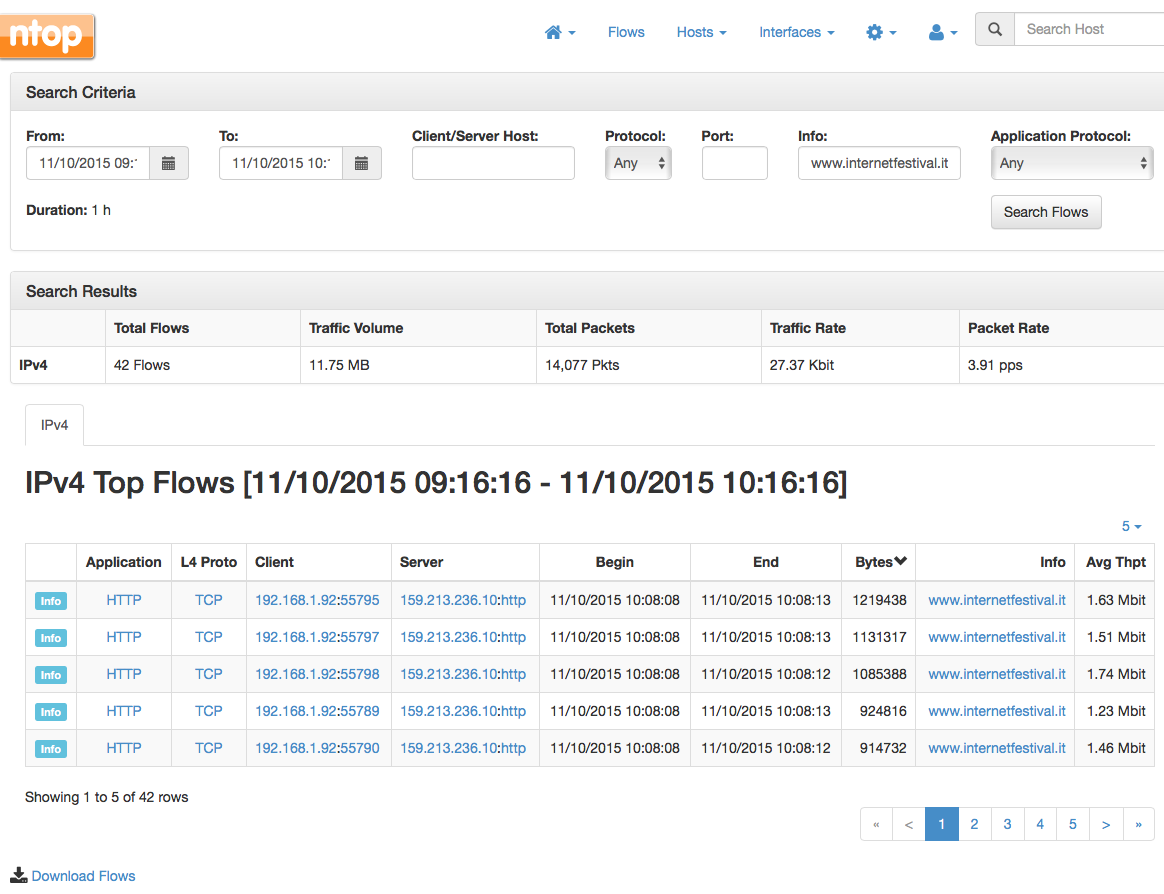Open the user account icon menu
The image size is (1164, 894).
point(943,33)
